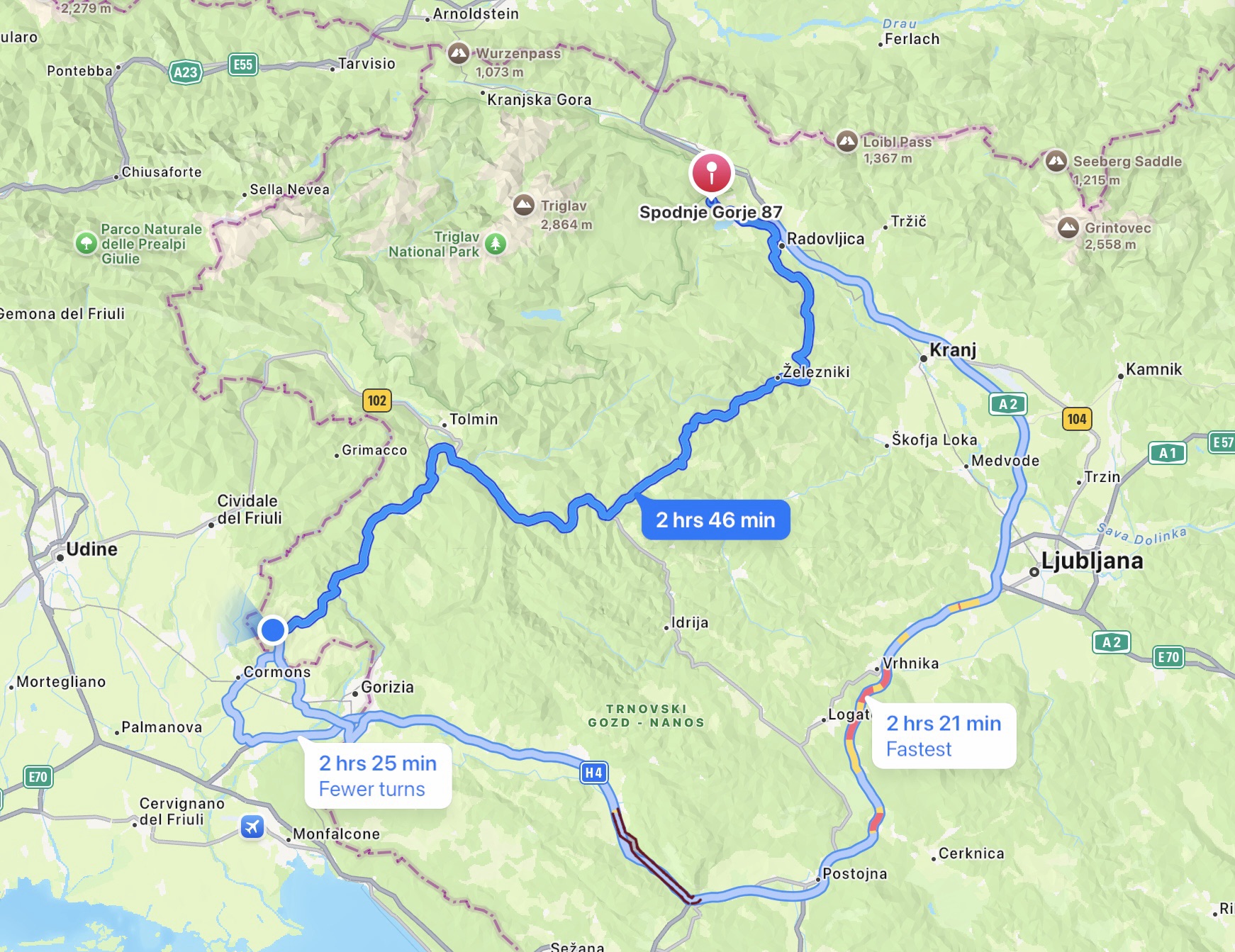The width and height of the screenshot is (1235, 952).
Task: Click the A23 motorway shield
Action: pos(186,72)
